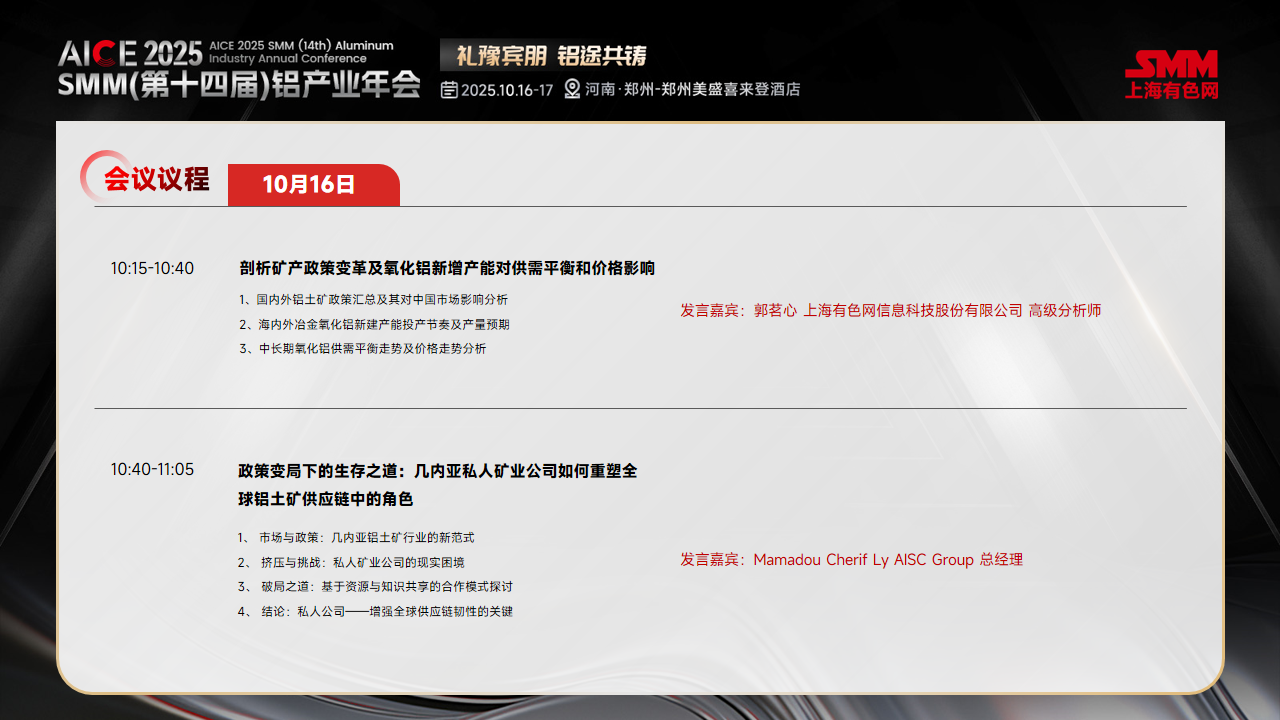The width and height of the screenshot is (1280, 720).
Task: Click item 市场与政策：几内亚铝土矿行业的新范式
Action: tap(356, 537)
